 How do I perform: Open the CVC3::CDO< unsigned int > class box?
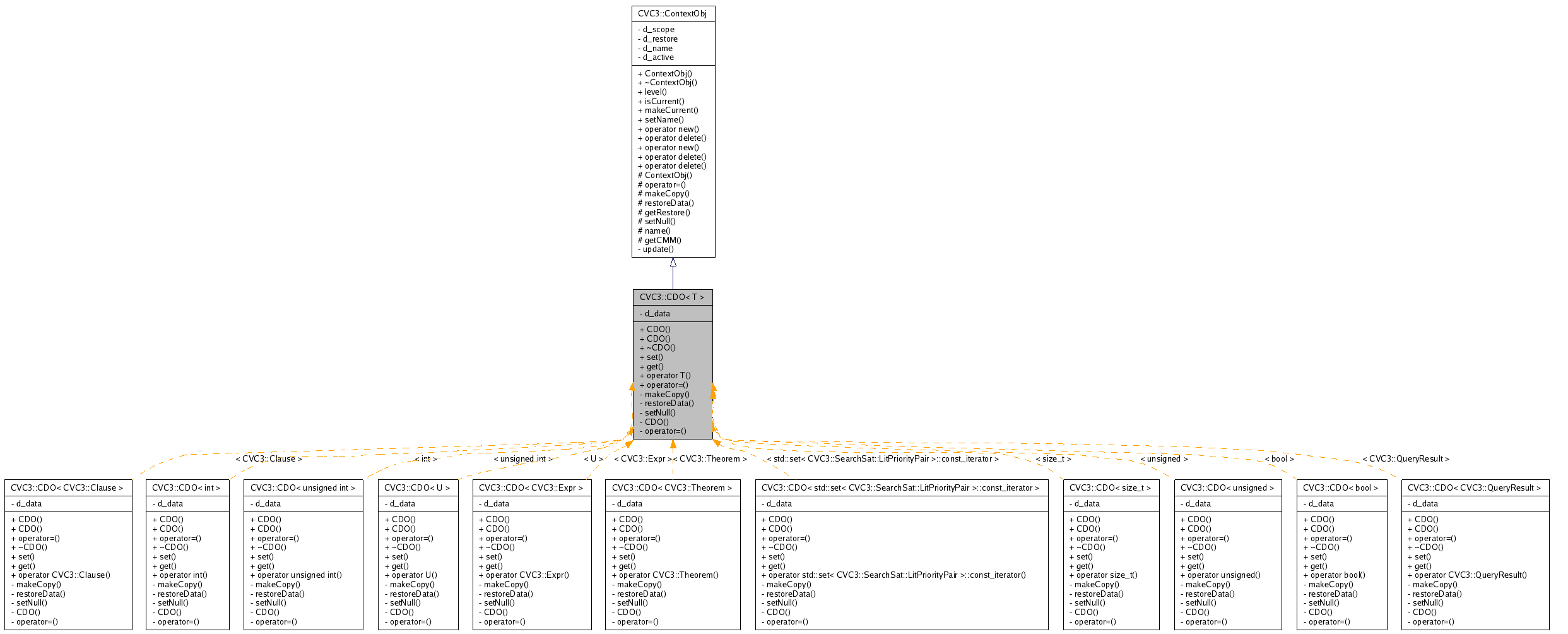303,488
